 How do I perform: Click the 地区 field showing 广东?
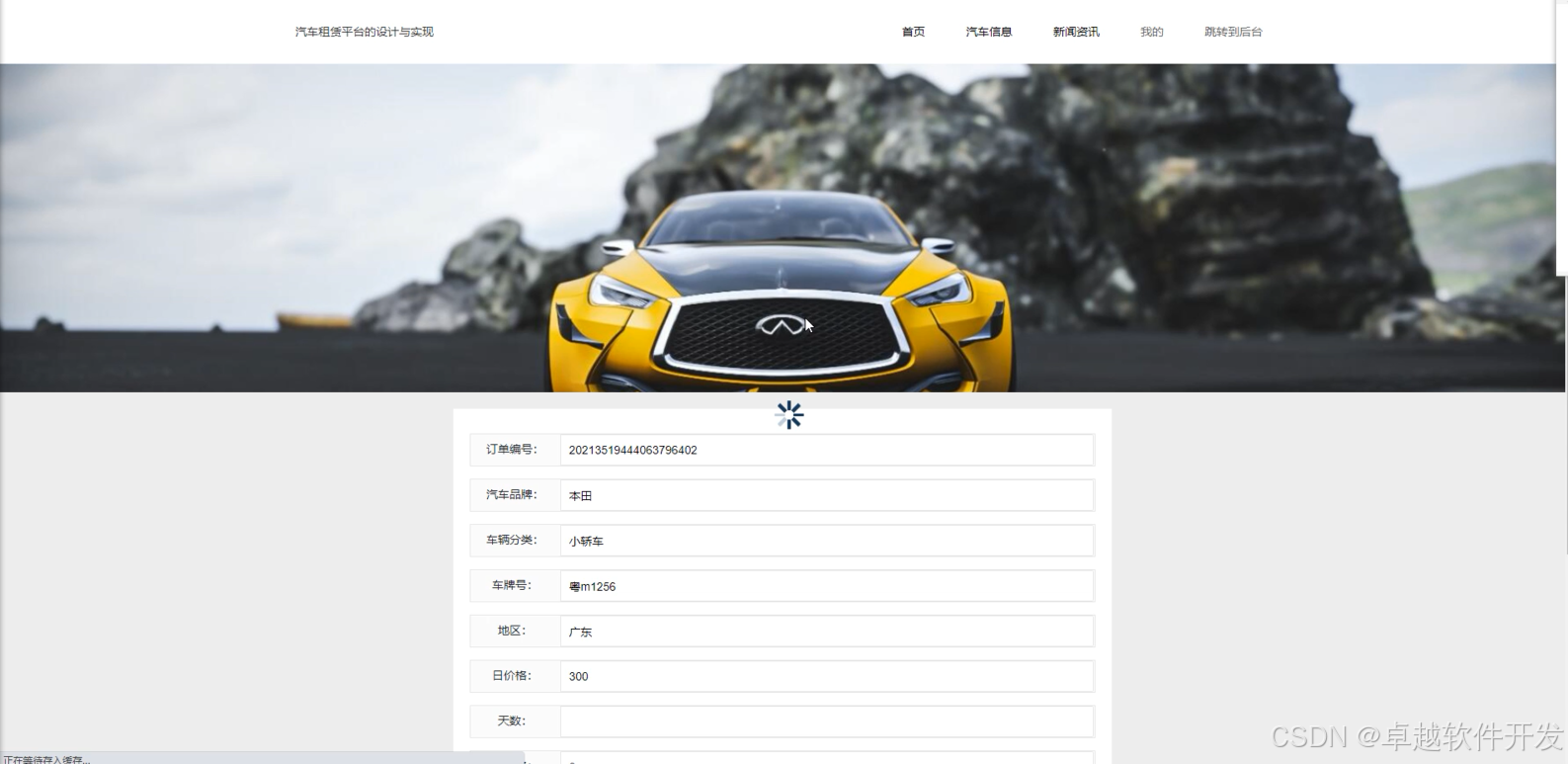[x=827, y=632]
